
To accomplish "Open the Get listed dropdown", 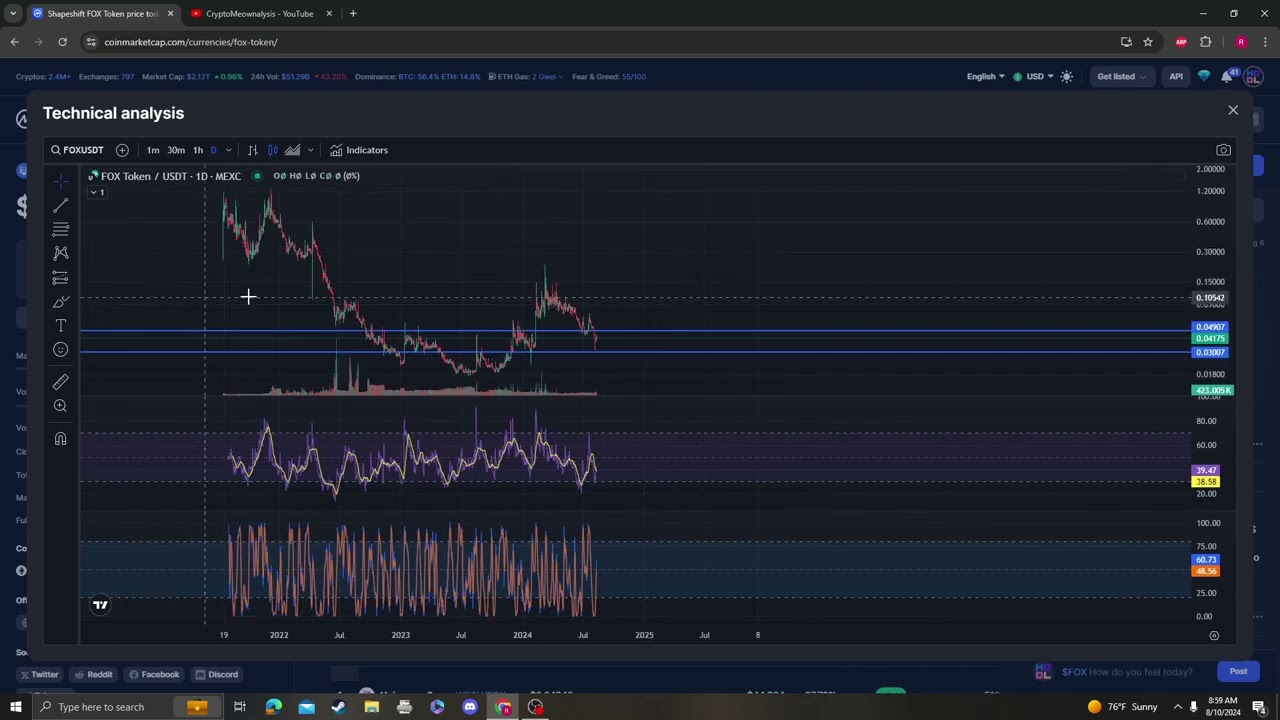I will pyautogui.click(x=1121, y=76).
